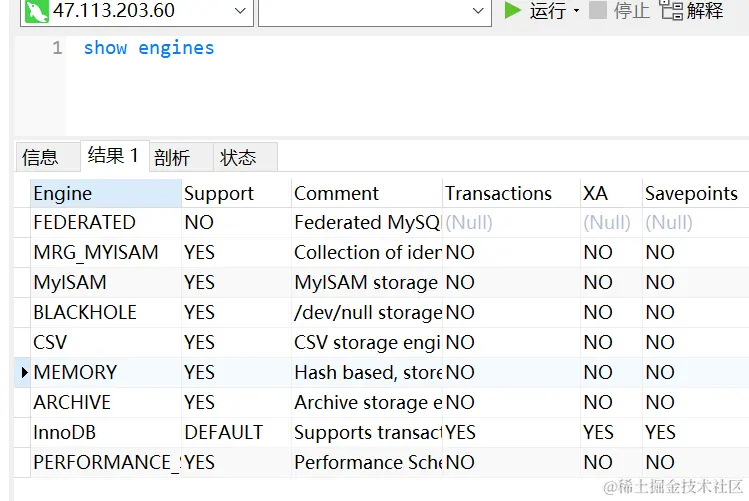The height and width of the screenshot is (501, 749).
Task: Click the (Null) XA cell for FEDERATED
Action: tap(611, 223)
